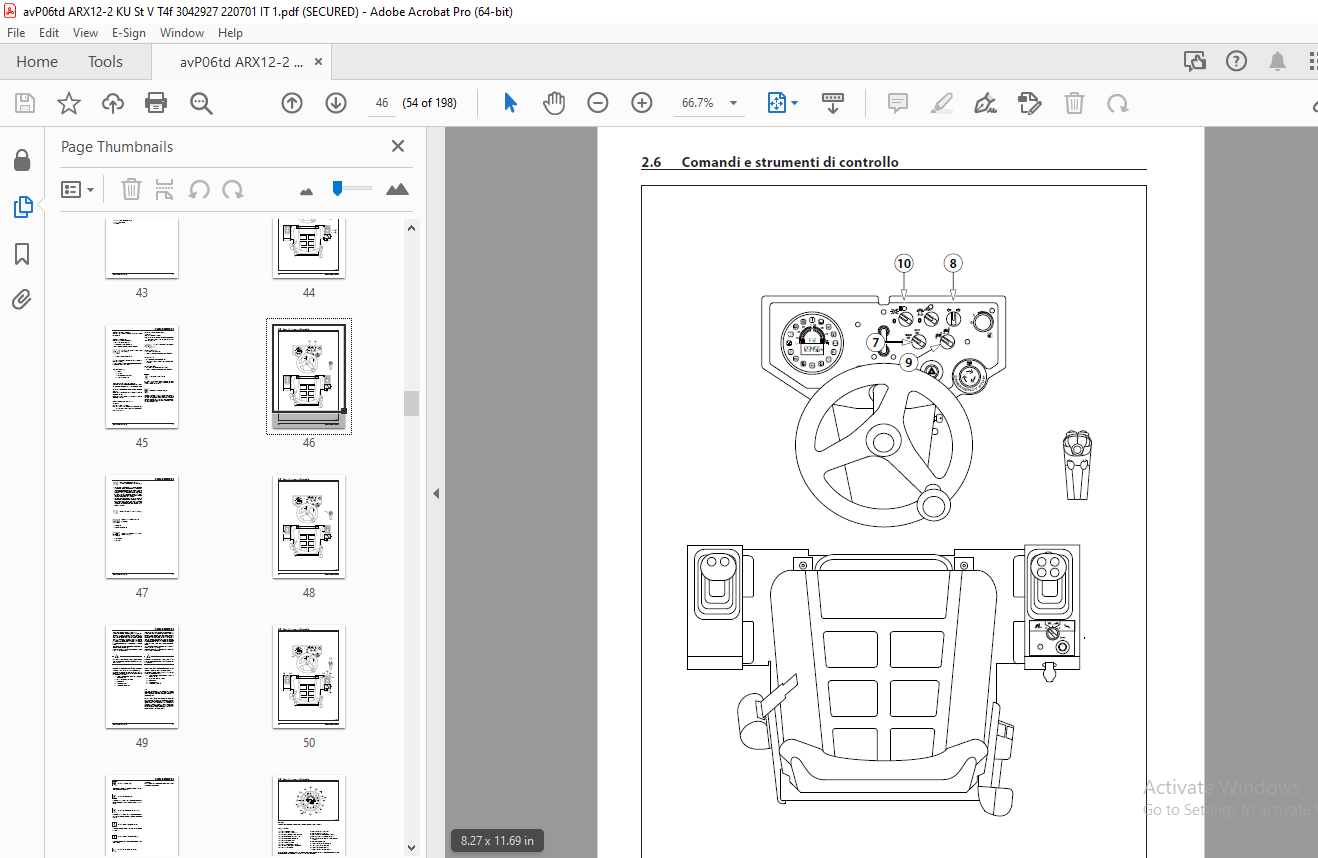Open the security lock panel

[22, 161]
